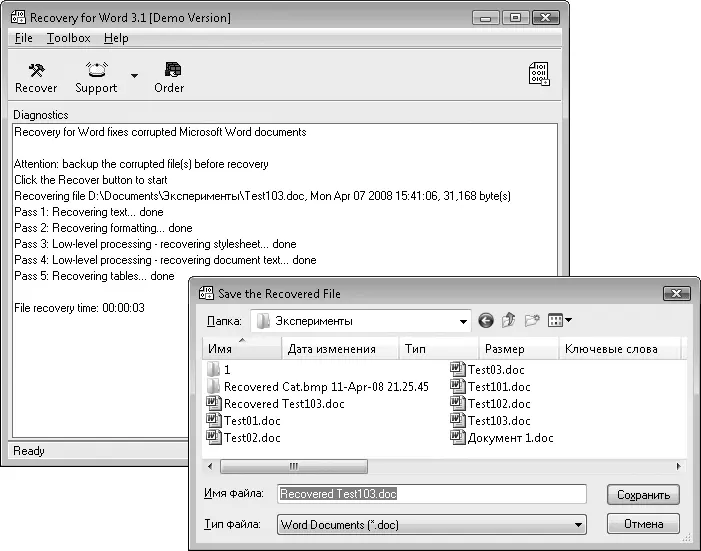701x551 pixels.
Task: Open the Help menu
Action: pyautogui.click(x=116, y=38)
